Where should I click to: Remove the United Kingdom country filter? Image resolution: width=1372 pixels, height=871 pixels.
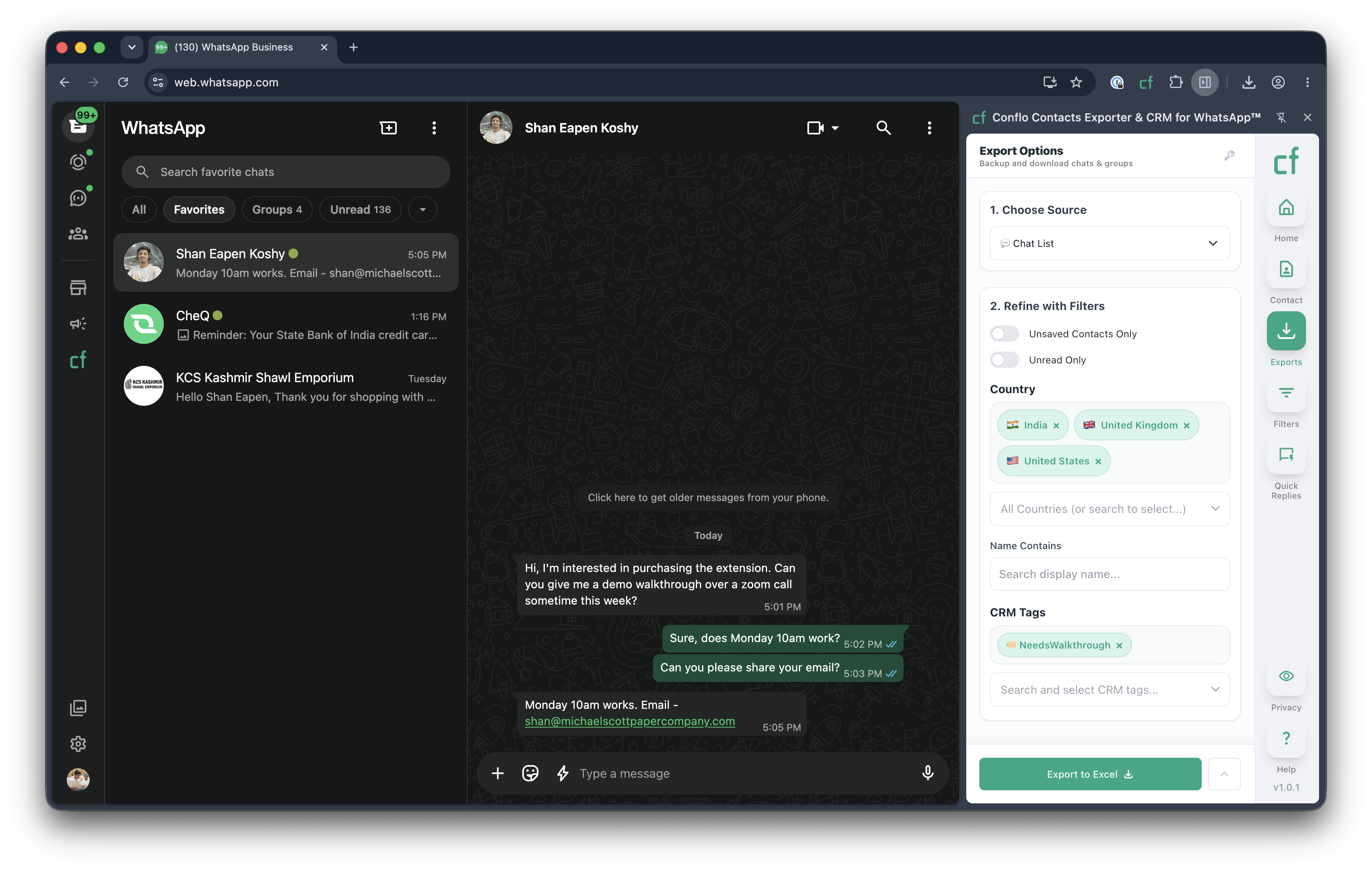click(1186, 426)
